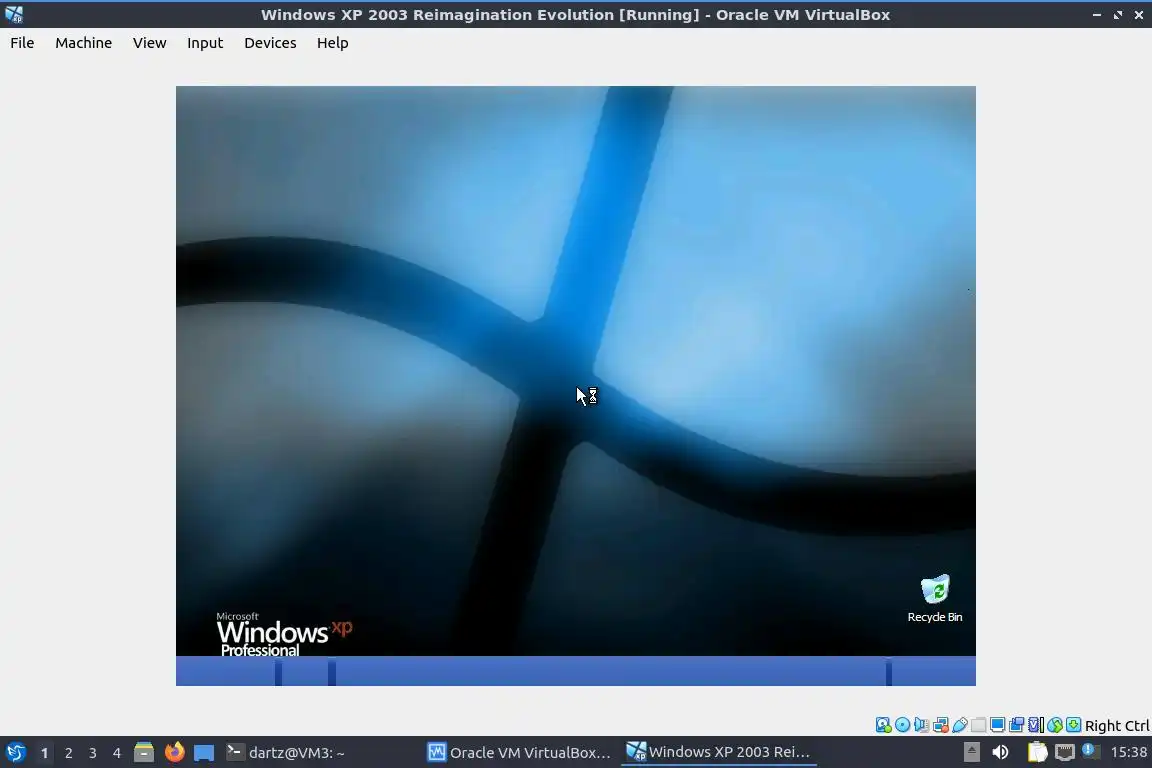
Task: Select the Windows XP 2003 taskbar entry
Action: point(718,752)
